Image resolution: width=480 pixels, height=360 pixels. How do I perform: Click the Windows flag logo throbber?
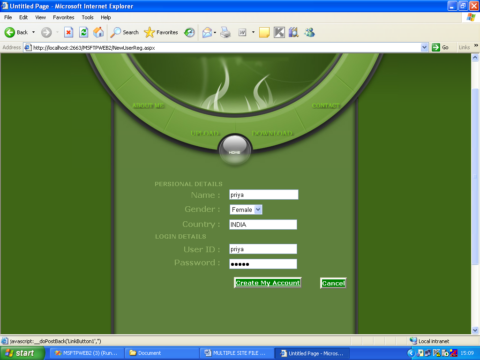(x=471, y=17)
